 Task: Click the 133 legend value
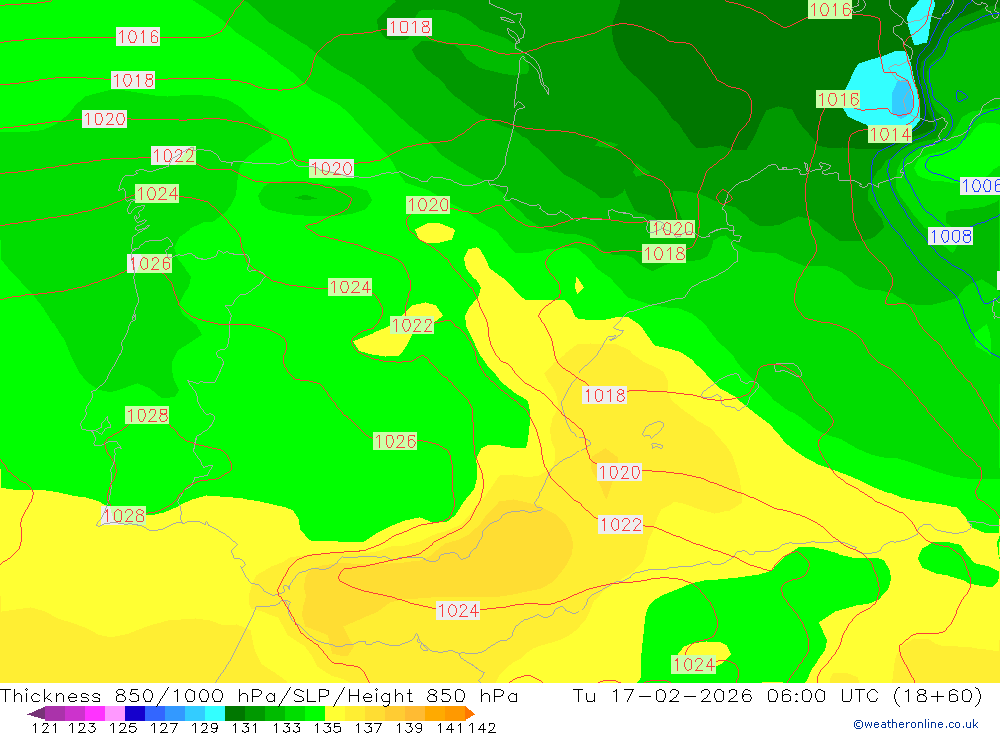[286, 727]
